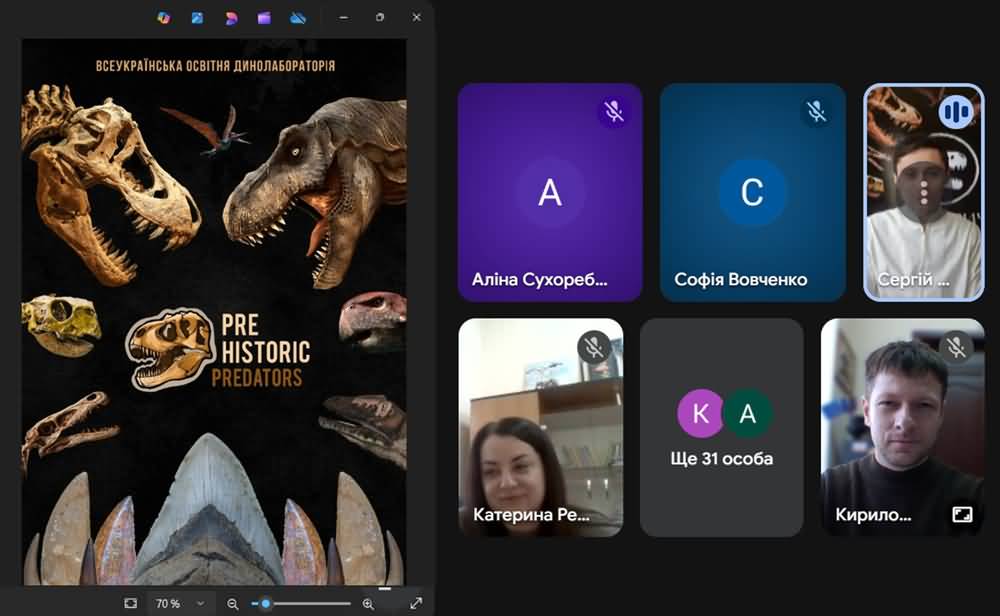1000x616 pixels.
Task: Click the OneDrive cloud sync icon
Action: [298, 17]
